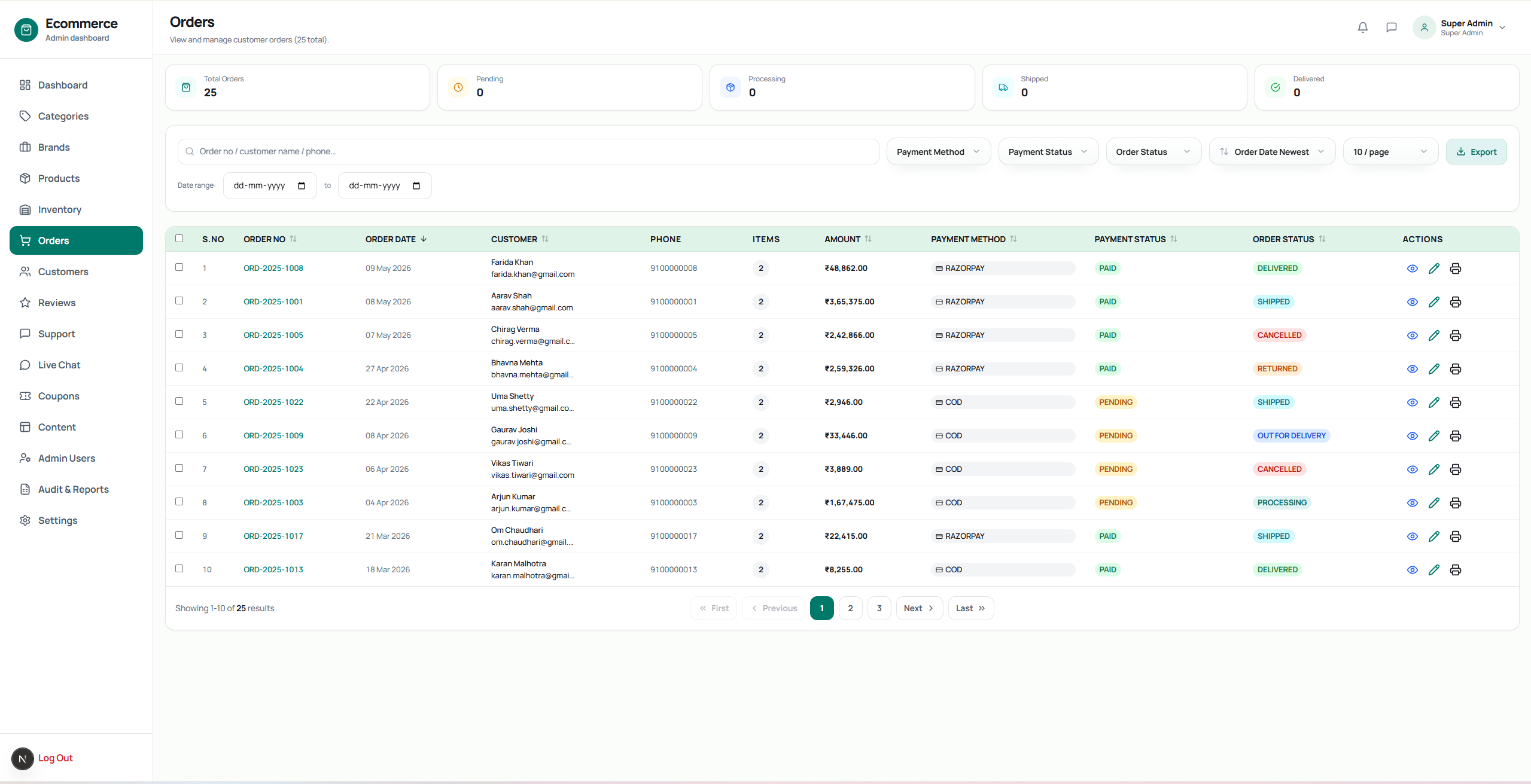Screen dimensions: 1531x784
Task: Check the row for ORD-2025-1008
Action: [x=179, y=267]
